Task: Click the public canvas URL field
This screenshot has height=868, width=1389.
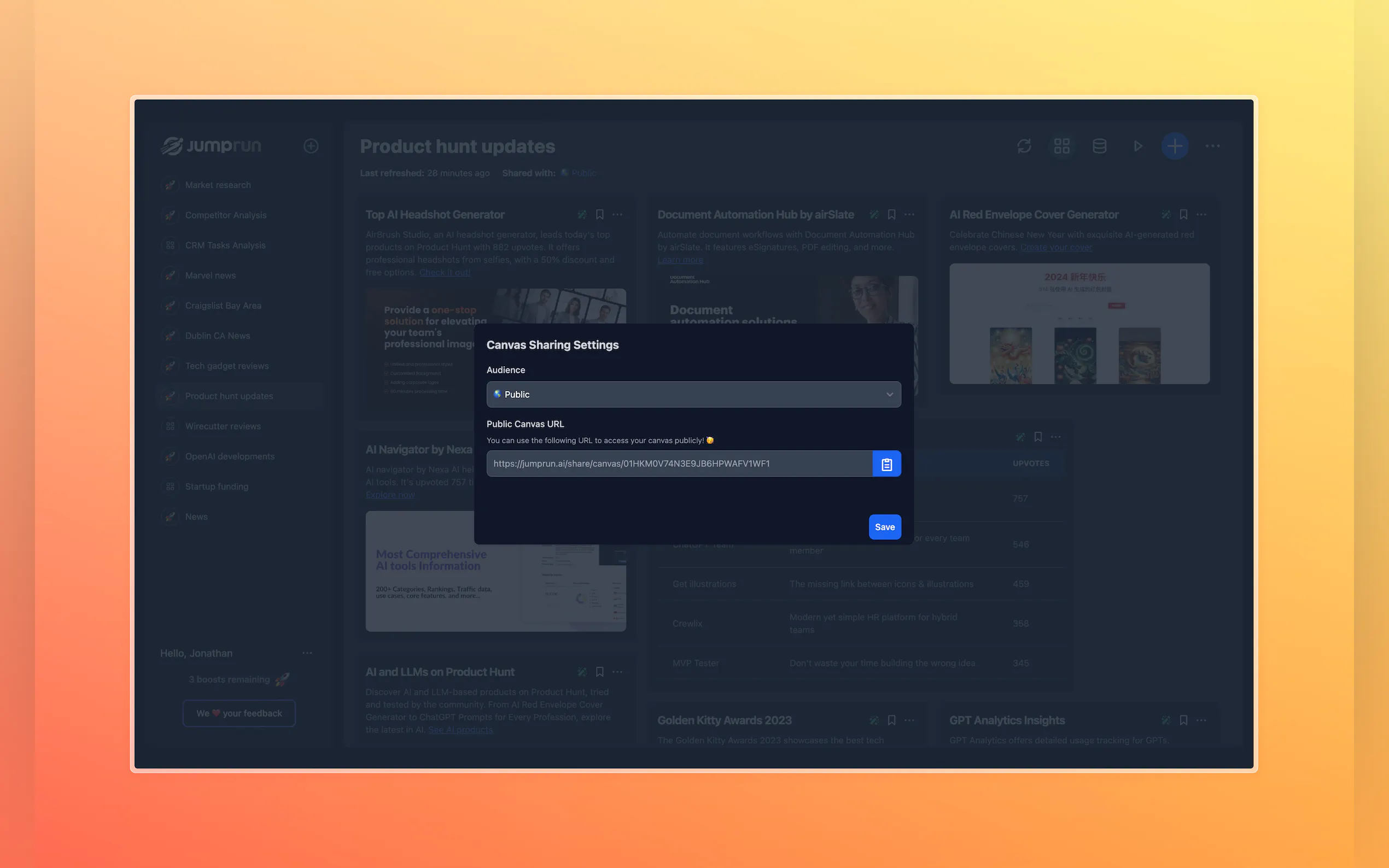Action: (x=679, y=464)
